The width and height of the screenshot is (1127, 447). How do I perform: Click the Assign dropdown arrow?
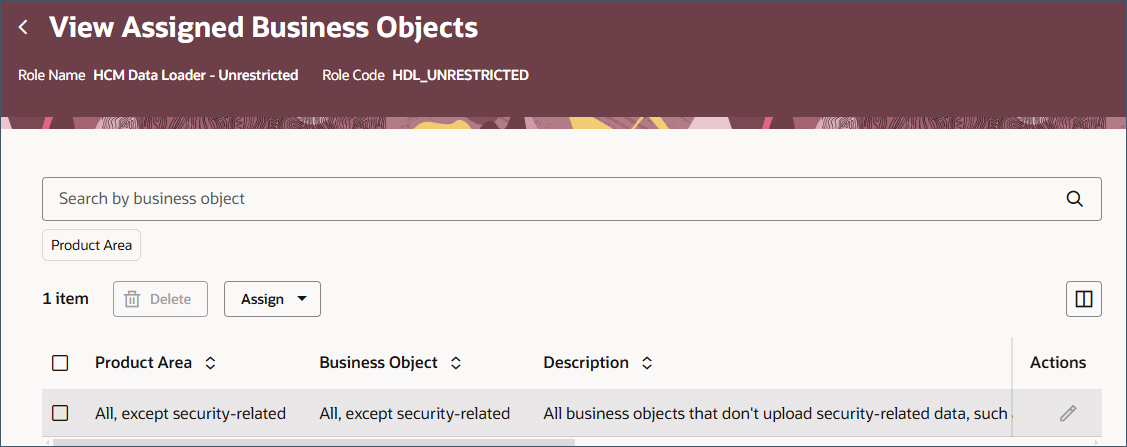(x=302, y=299)
